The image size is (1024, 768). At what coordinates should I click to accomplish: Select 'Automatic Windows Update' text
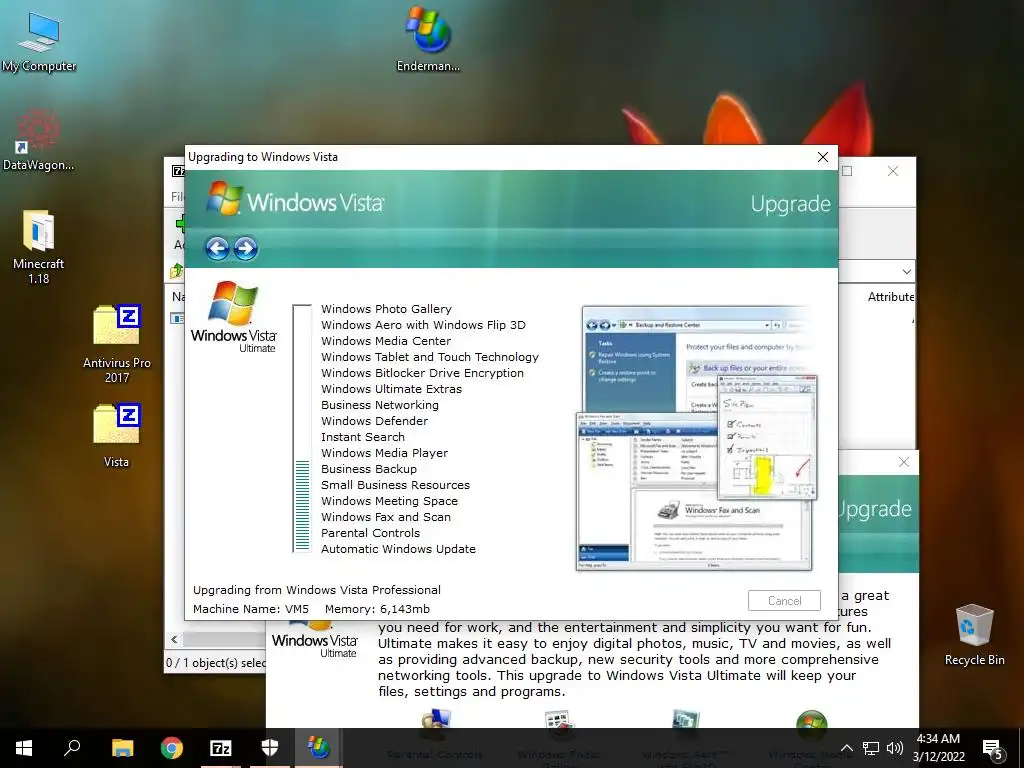[x=398, y=549]
